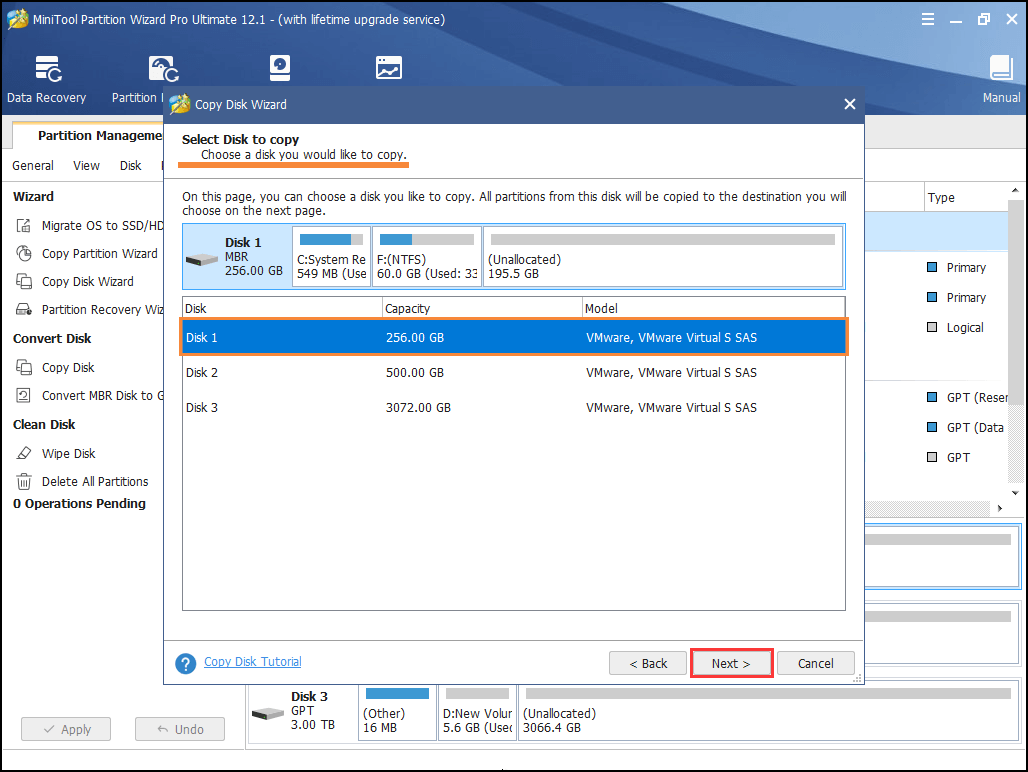Image resolution: width=1028 pixels, height=772 pixels.
Task: Select Disk 1 row in disk list
Action: pos(513,338)
